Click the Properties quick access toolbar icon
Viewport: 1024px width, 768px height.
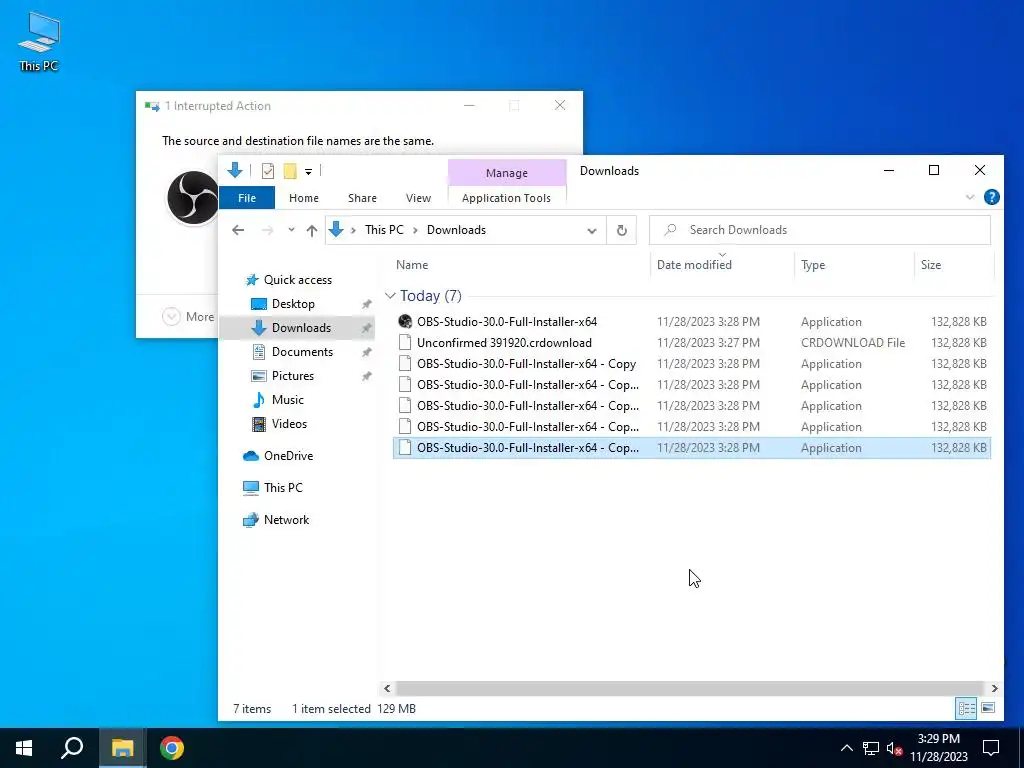[268, 171]
